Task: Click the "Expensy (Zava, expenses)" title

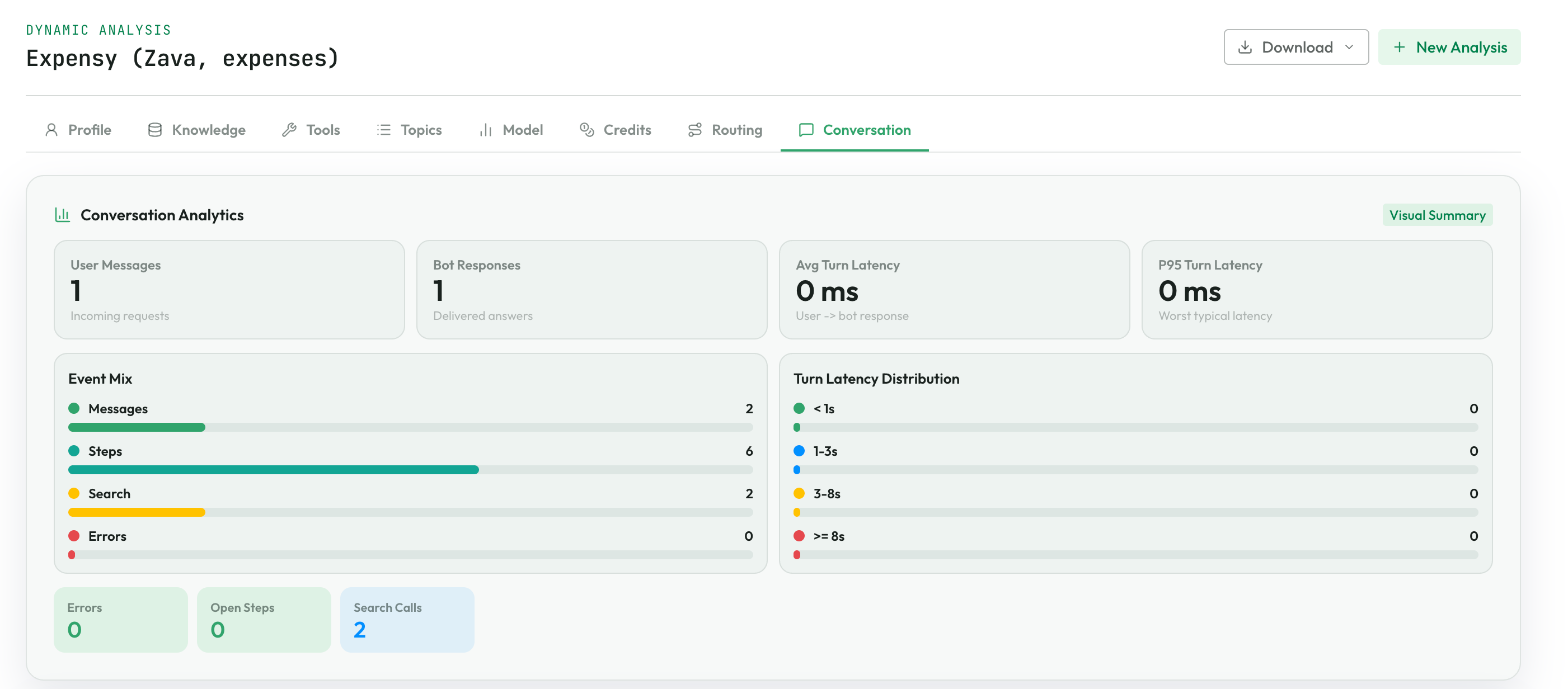Action: click(182, 58)
